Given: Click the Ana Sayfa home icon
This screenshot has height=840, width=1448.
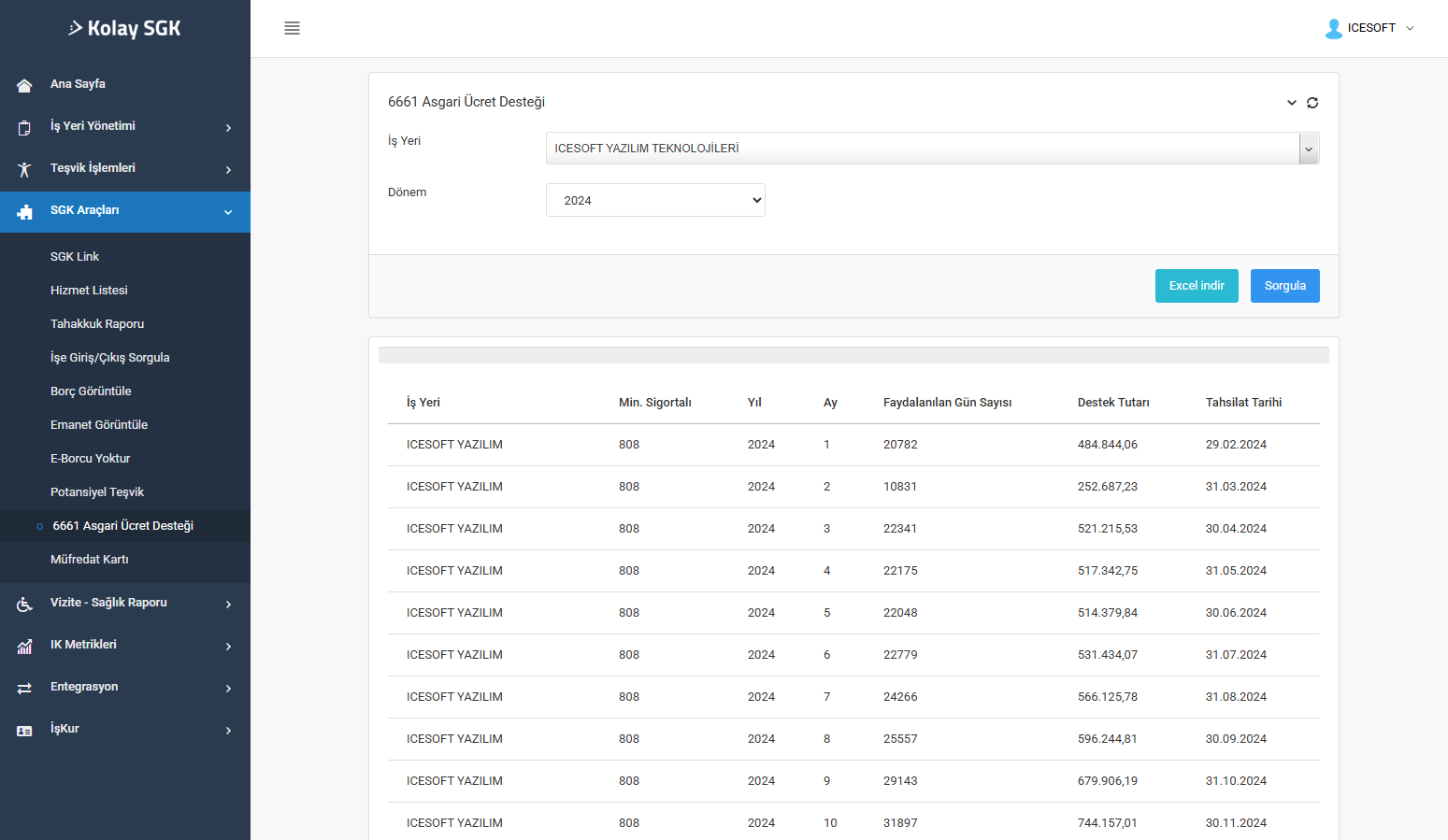Looking at the screenshot, I should pos(24,85).
